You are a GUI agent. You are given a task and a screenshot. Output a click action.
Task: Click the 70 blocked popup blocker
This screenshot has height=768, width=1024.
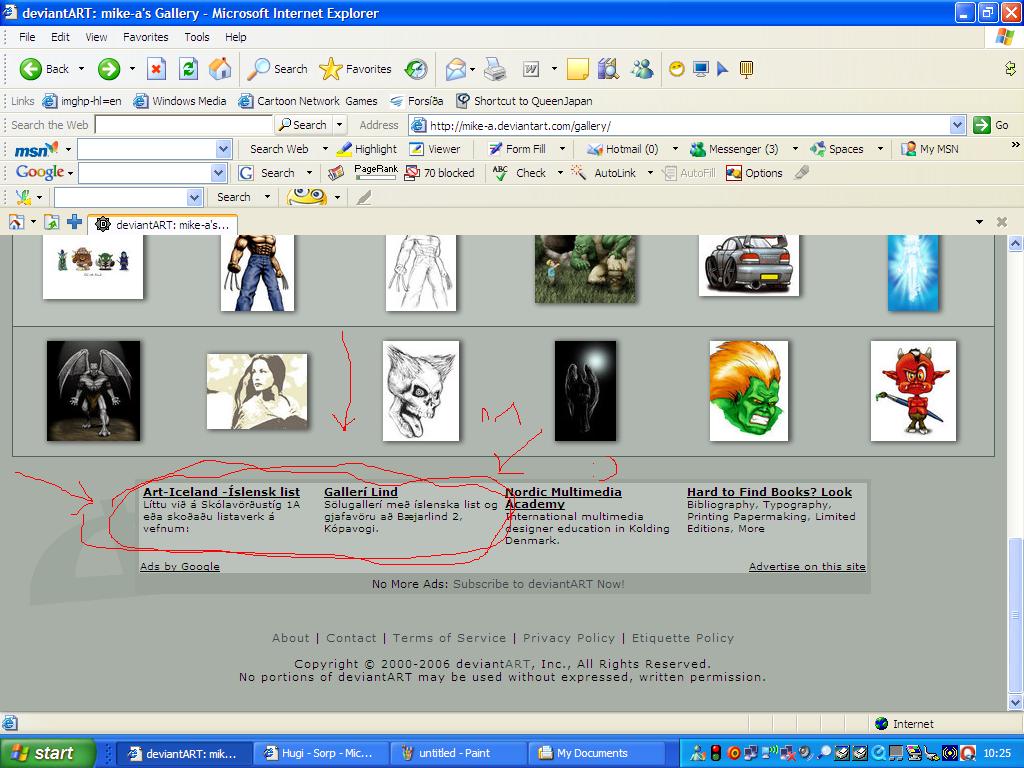440,173
